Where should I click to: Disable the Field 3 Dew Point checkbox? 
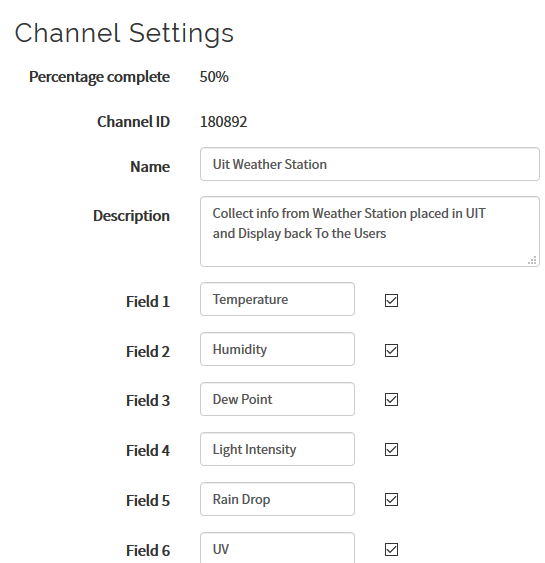coord(391,400)
